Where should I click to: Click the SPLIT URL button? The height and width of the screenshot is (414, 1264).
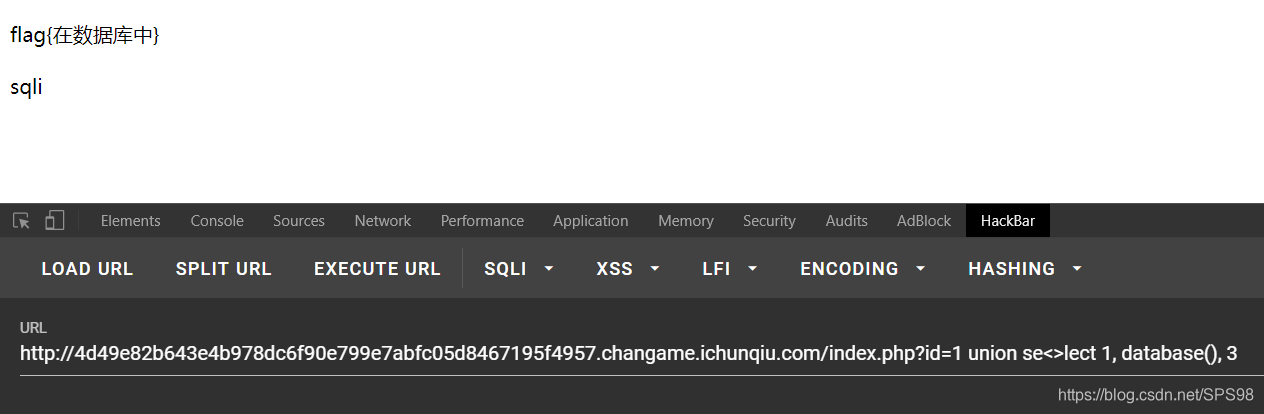224,268
